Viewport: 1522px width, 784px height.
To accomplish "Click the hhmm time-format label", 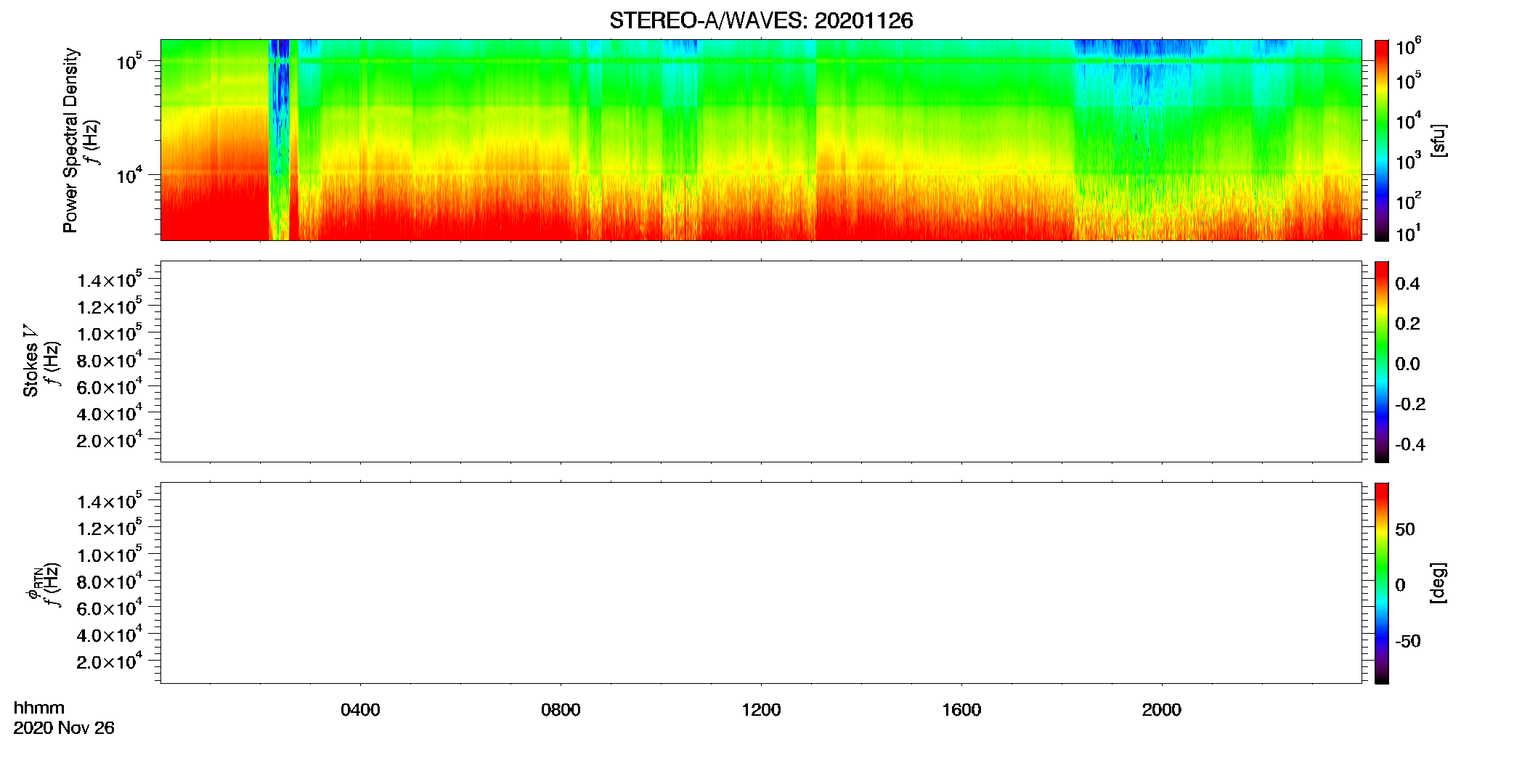I will tap(39, 709).
